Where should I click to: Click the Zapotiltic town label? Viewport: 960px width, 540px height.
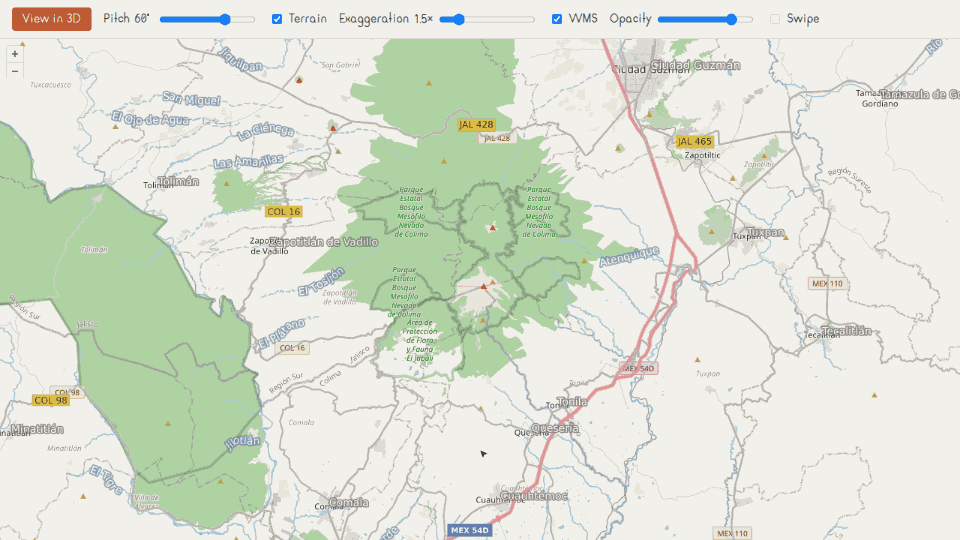tap(702, 155)
